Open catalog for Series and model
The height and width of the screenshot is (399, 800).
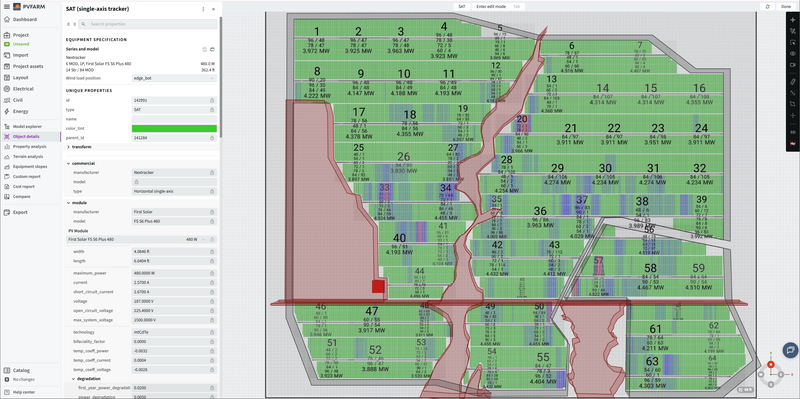tap(212, 49)
